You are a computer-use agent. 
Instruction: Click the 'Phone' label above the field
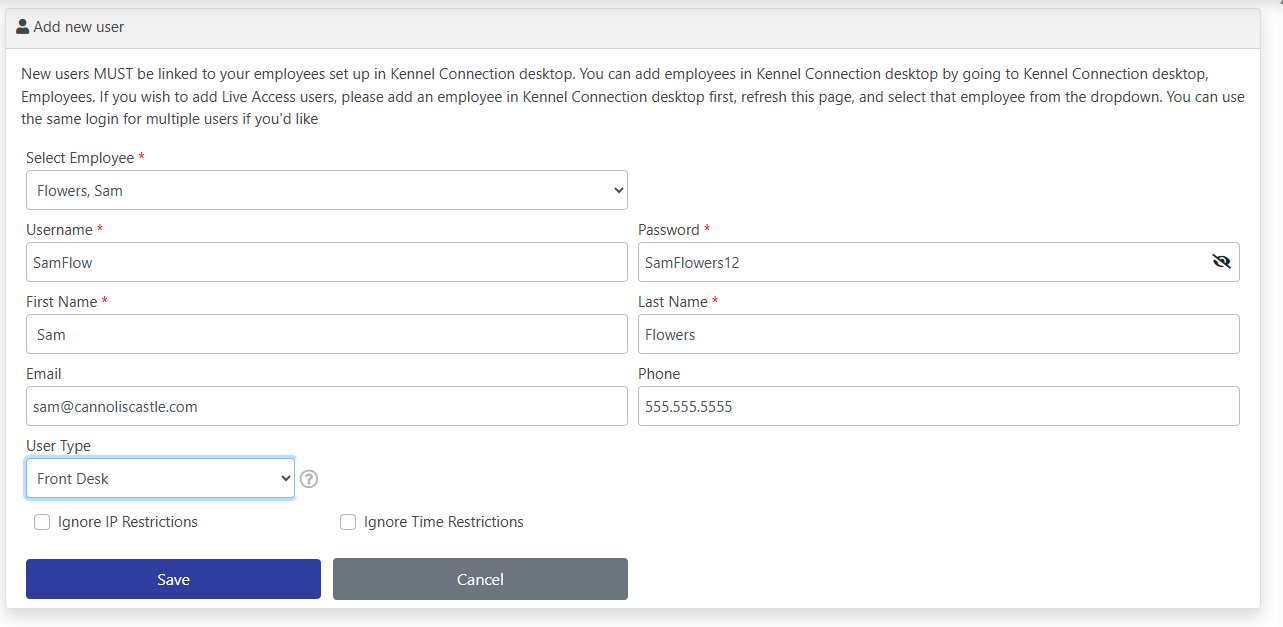(659, 374)
